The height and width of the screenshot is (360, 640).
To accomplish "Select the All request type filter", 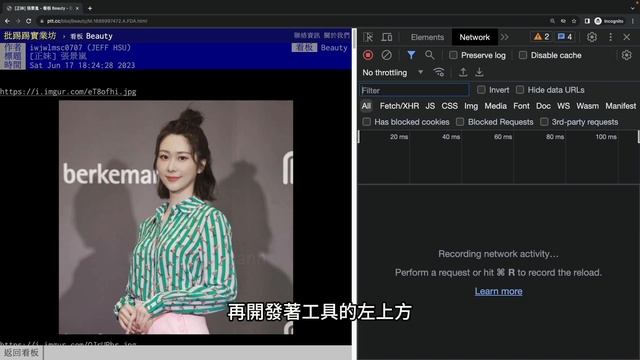I will [366, 106].
